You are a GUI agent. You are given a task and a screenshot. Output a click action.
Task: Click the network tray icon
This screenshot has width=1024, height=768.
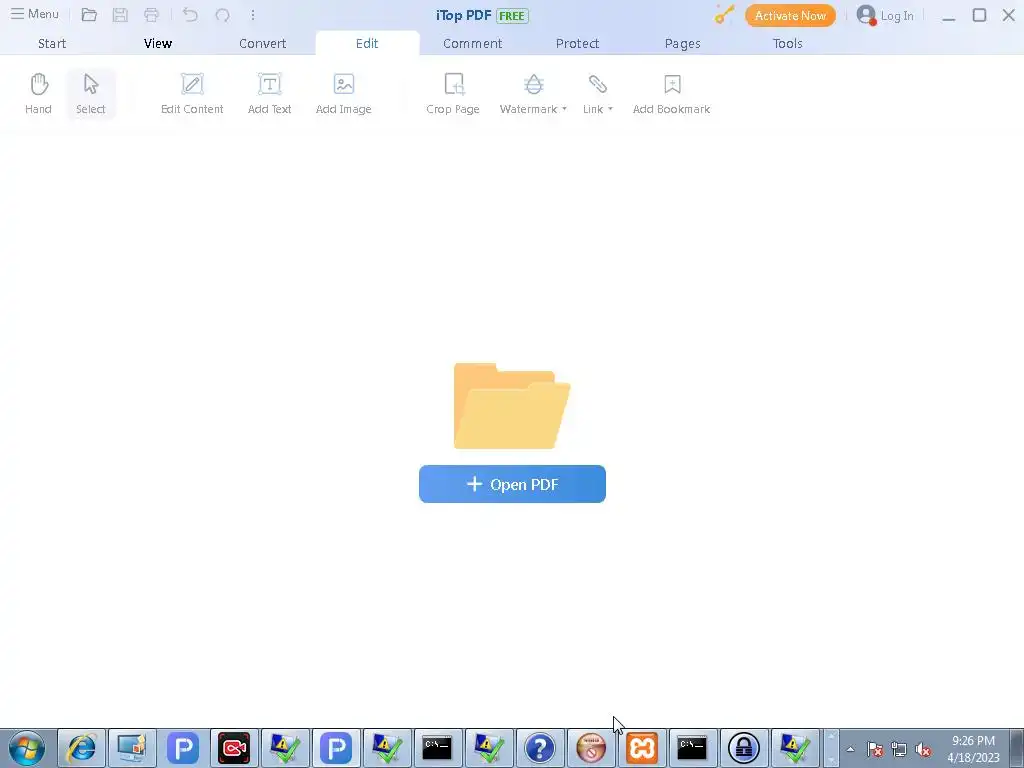pos(899,749)
